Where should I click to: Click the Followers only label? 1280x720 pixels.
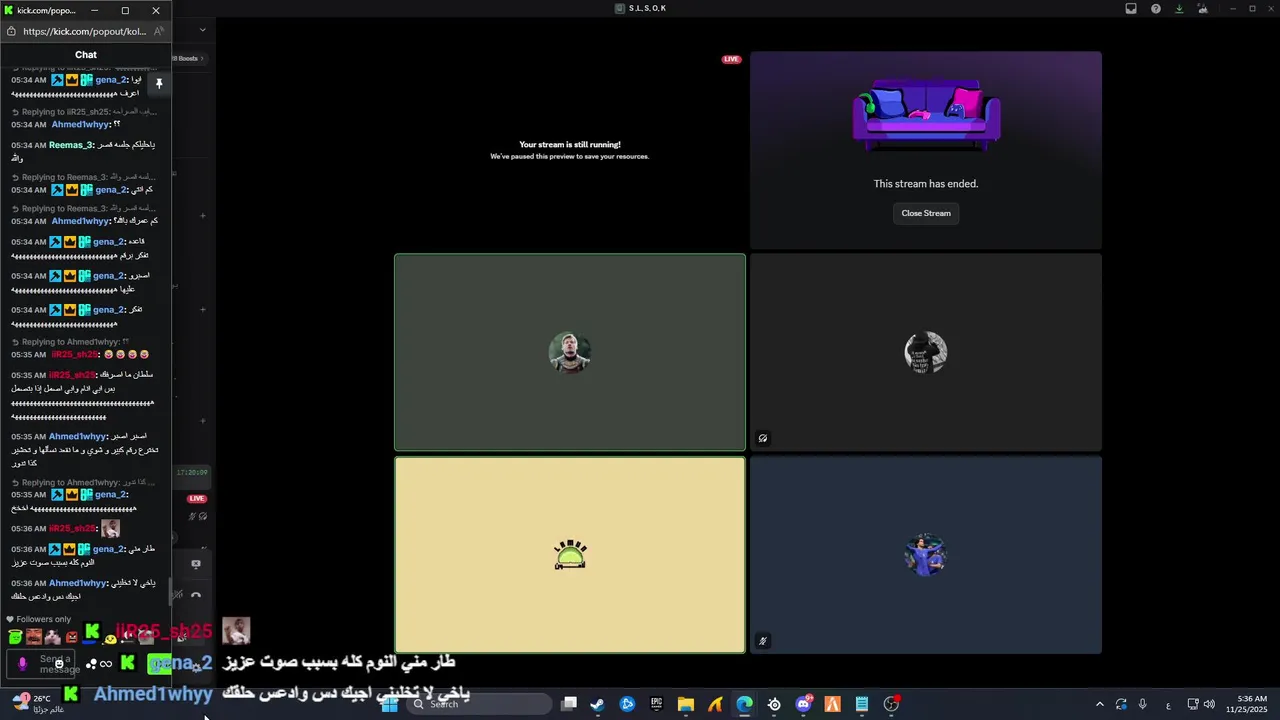pyautogui.click(x=44, y=619)
